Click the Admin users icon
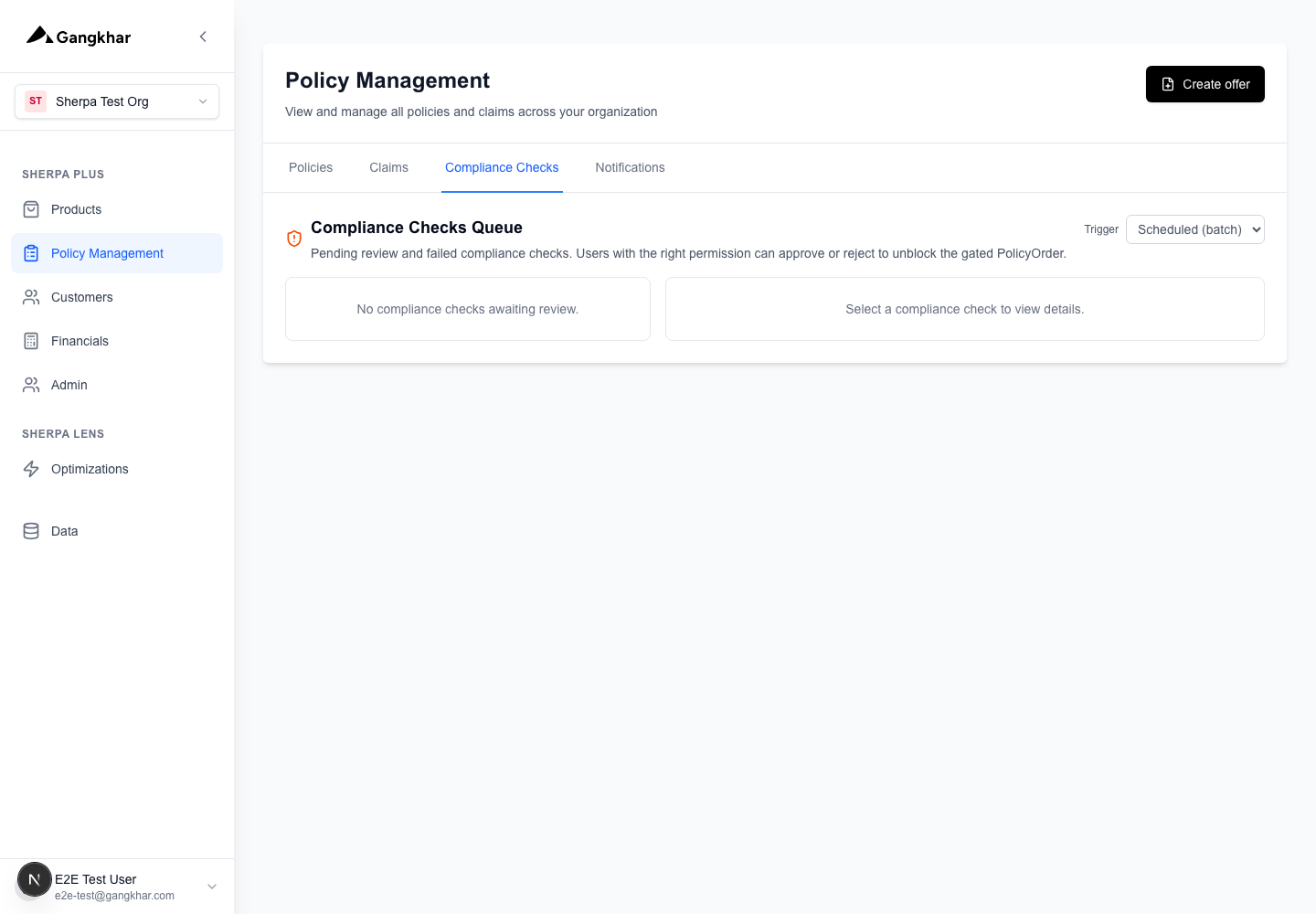The image size is (1316, 914). (31, 385)
